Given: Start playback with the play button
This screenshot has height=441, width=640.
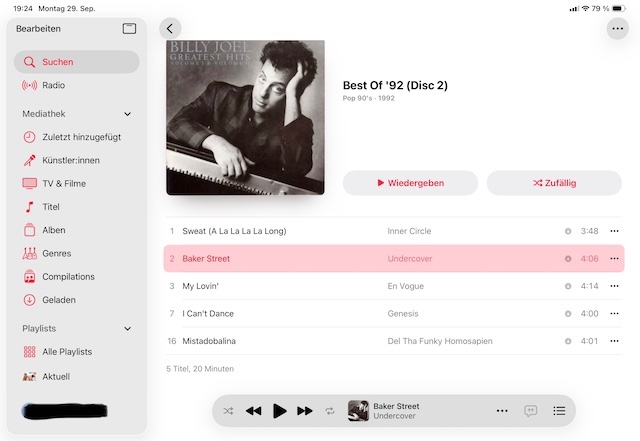Looking at the screenshot, I should tap(280, 411).
